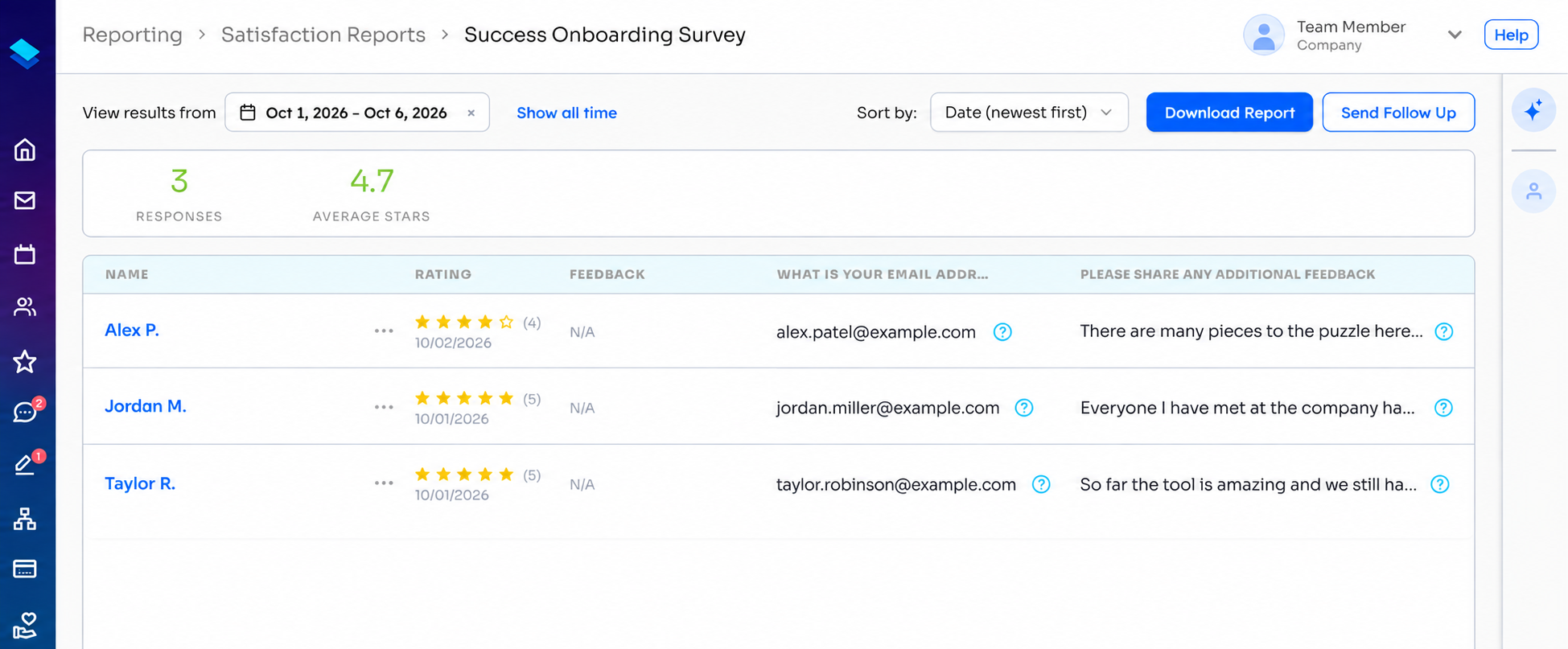This screenshot has width=1568, height=649.
Task: Open the pencil edit icon with badge 1
Action: [x=27, y=464]
